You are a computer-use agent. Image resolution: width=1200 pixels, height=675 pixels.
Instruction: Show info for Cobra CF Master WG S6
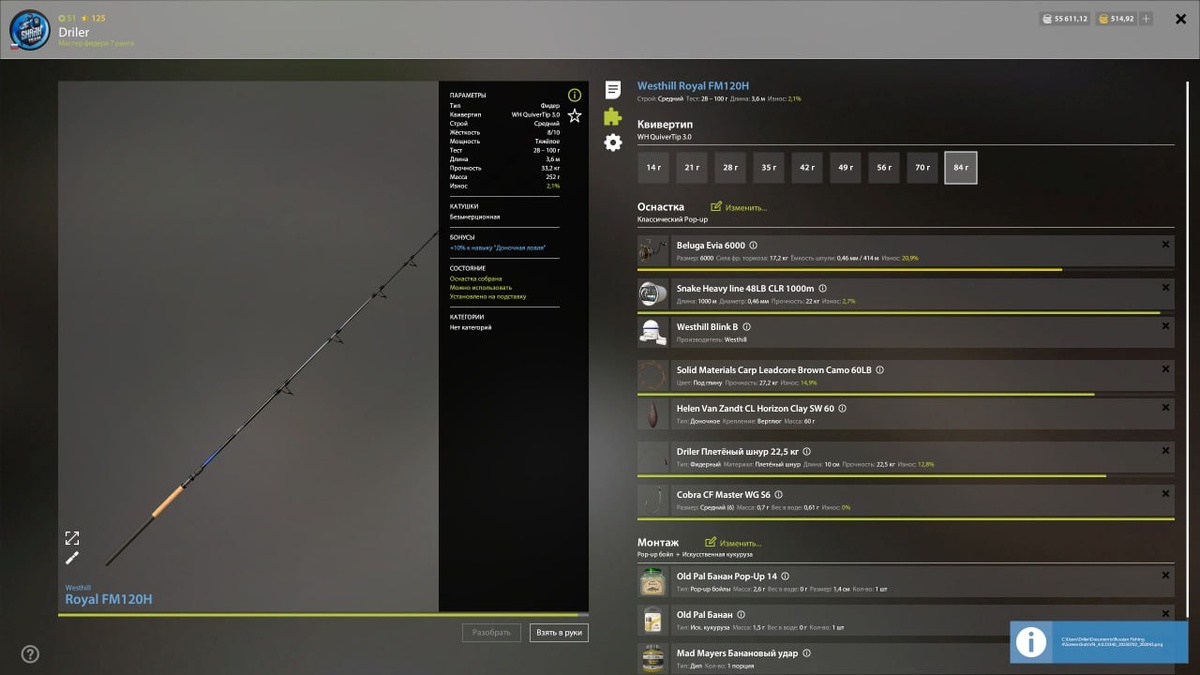tap(778, 495)
